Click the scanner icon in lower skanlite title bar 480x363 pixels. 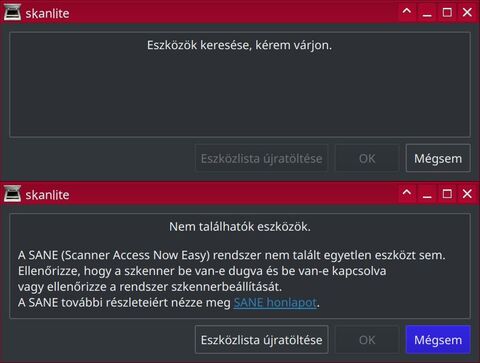pyautogui.click(x=12, y=194)
